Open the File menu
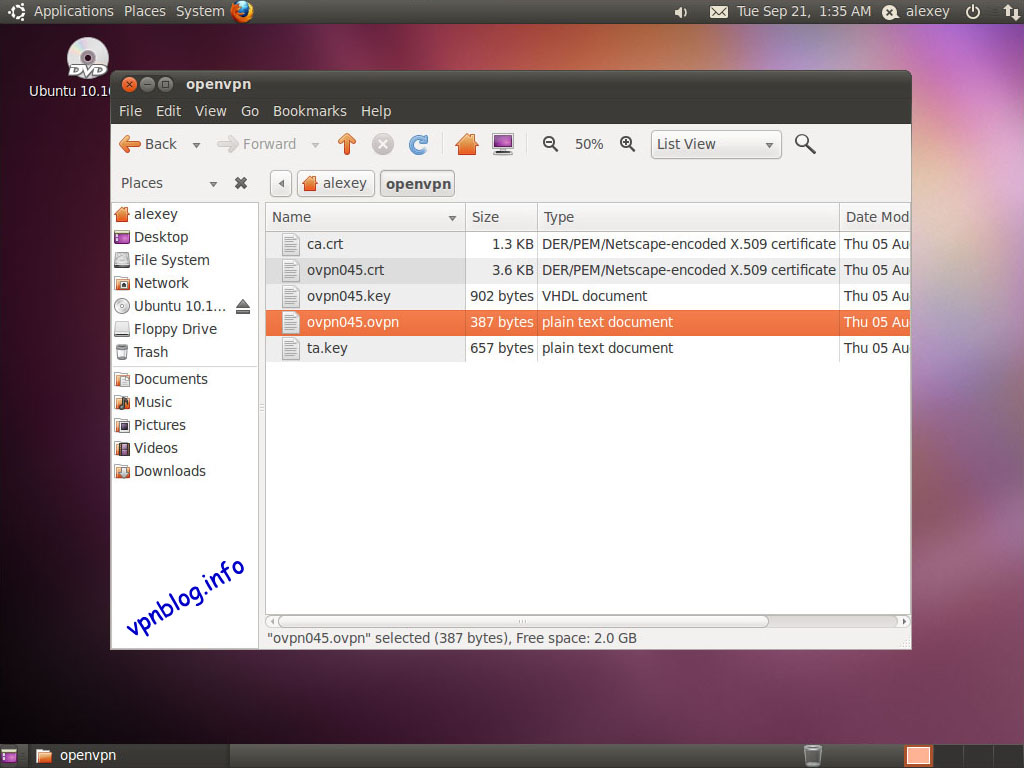 click(130, 111)
